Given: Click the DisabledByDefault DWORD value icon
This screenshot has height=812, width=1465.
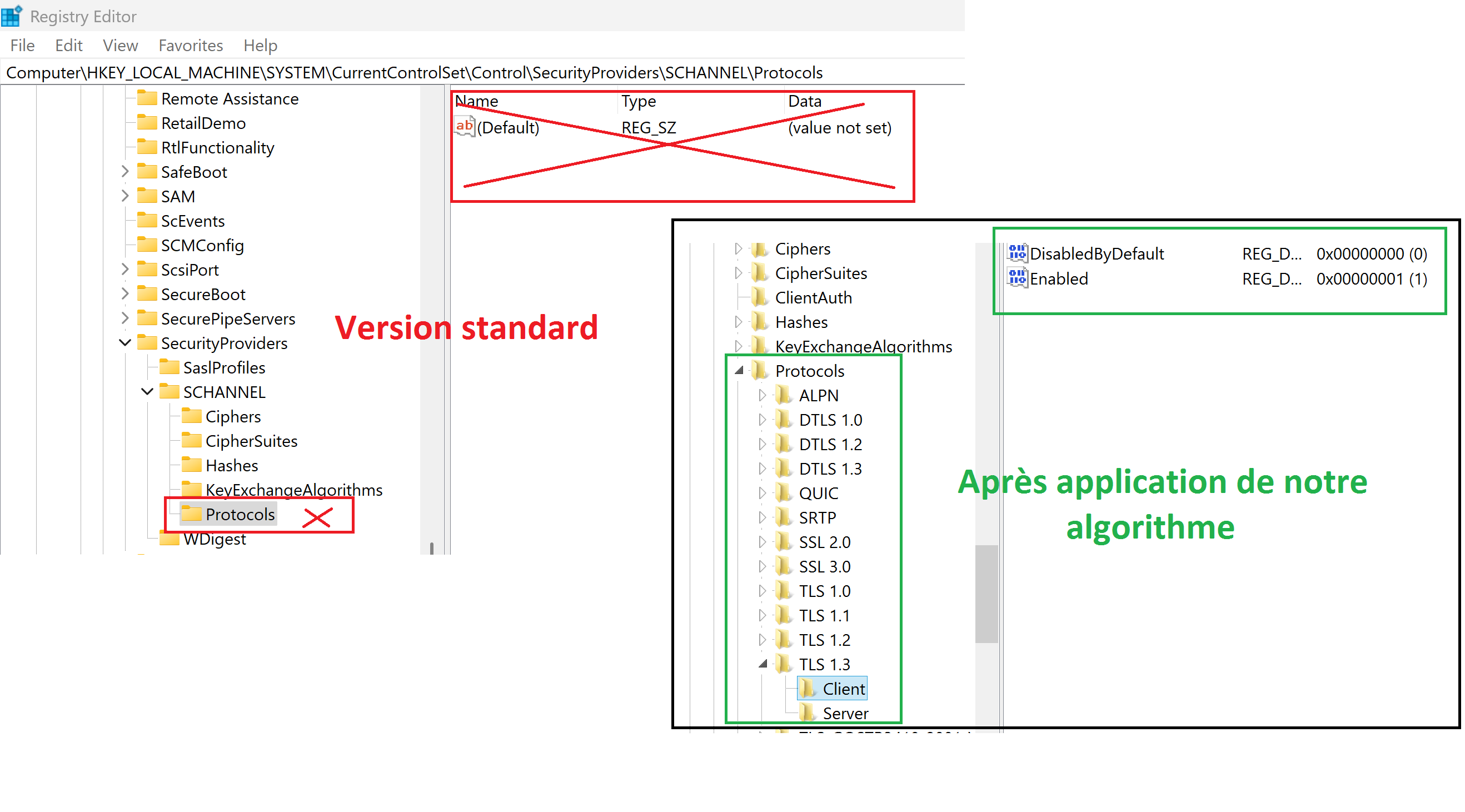Looking at the screenshot, I should (x=1018, y=253).
